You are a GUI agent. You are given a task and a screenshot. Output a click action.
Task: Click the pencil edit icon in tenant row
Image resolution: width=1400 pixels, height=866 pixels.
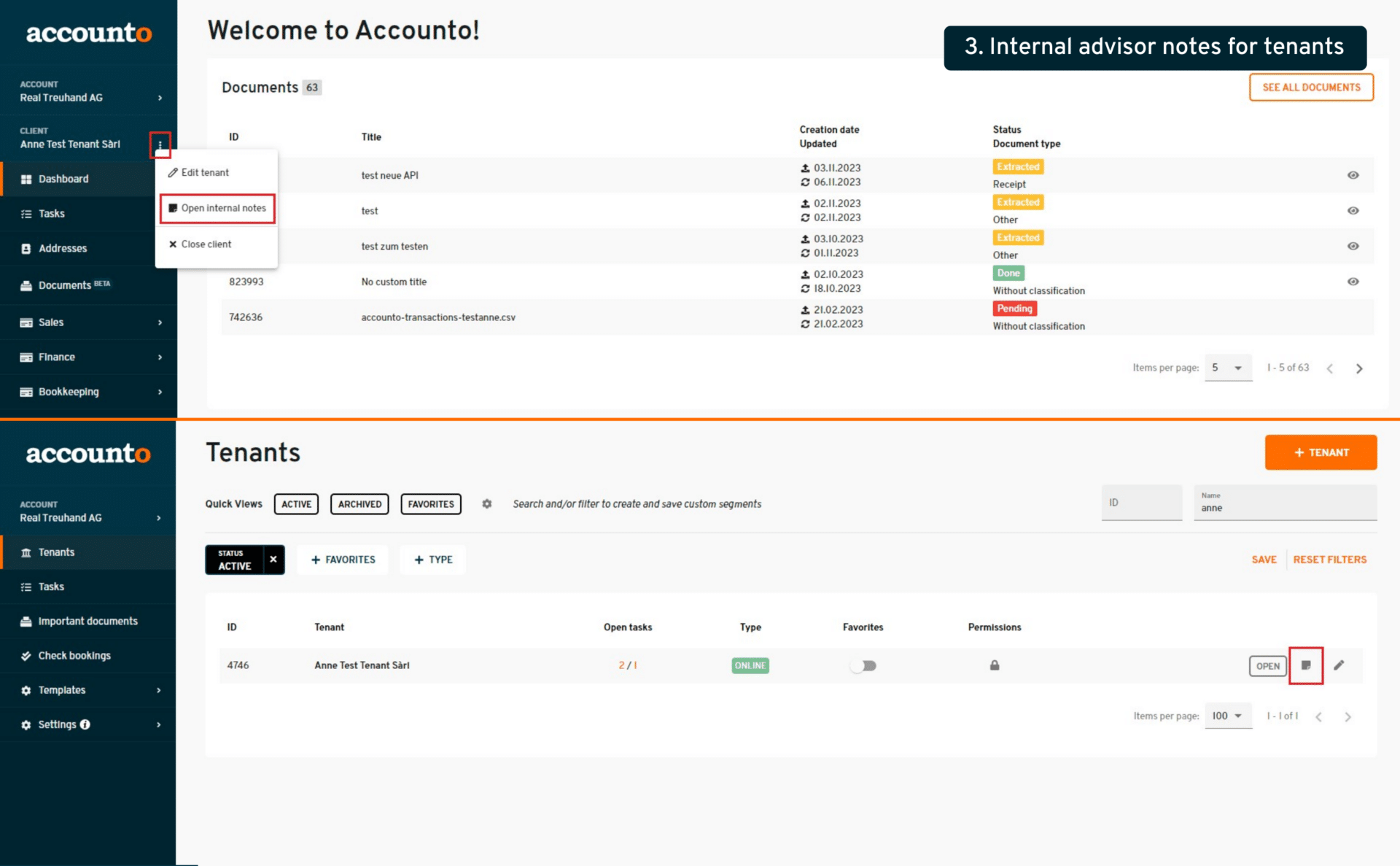1339,665
